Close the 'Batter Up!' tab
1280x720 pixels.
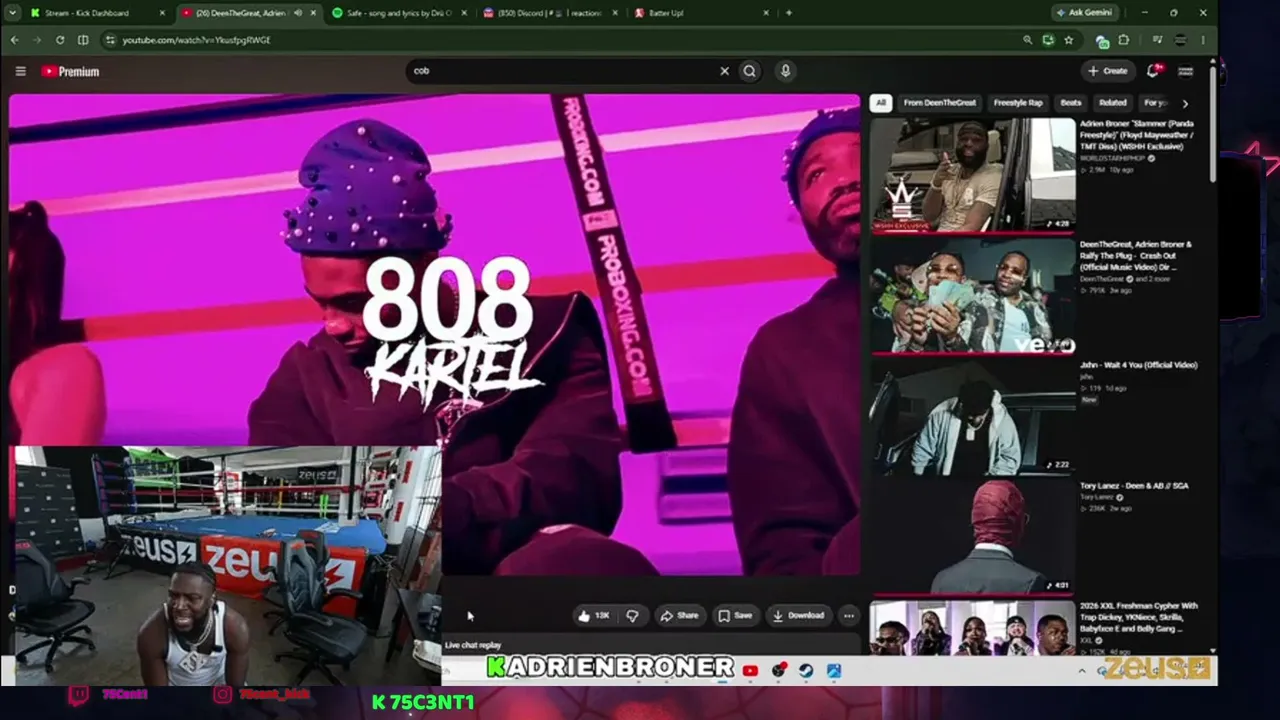click(766, 13)
